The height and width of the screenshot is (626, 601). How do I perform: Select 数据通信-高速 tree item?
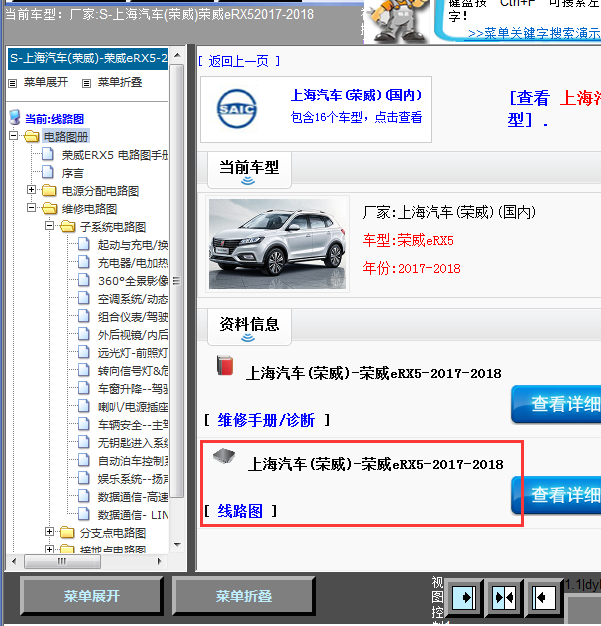point(133,496)
